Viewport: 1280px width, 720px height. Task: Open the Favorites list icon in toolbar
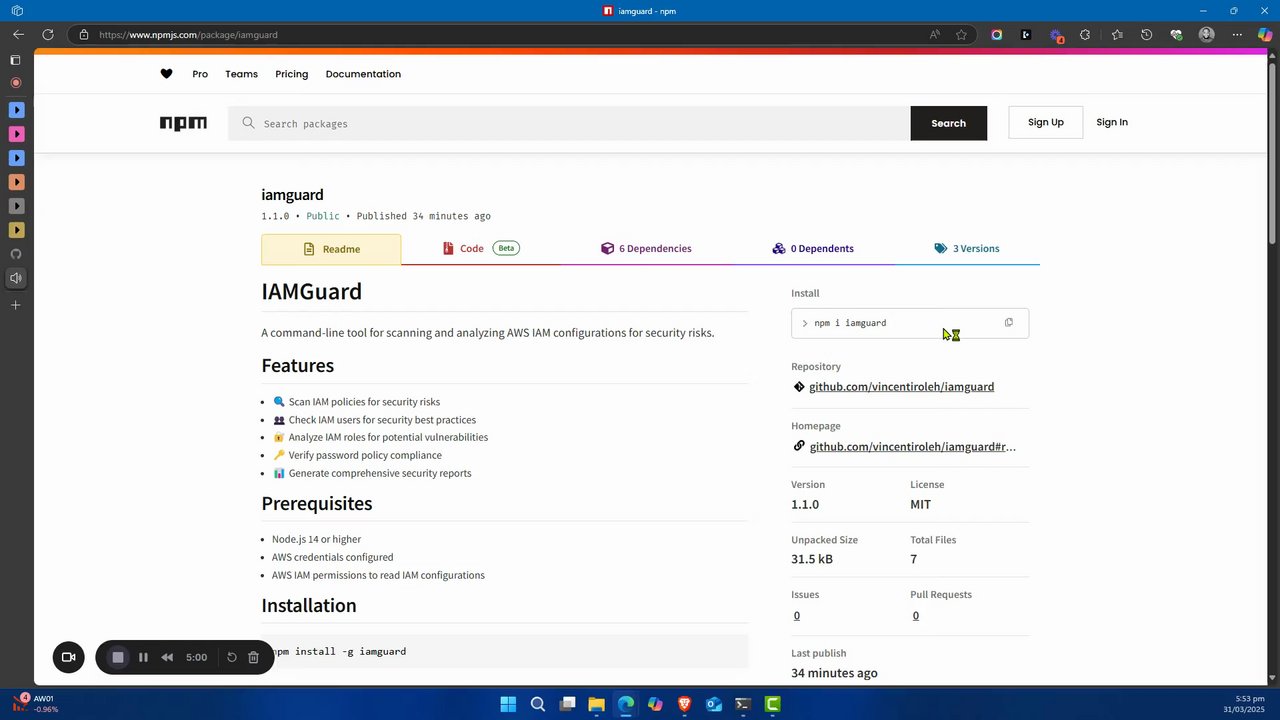click(x=1117, y=34)
